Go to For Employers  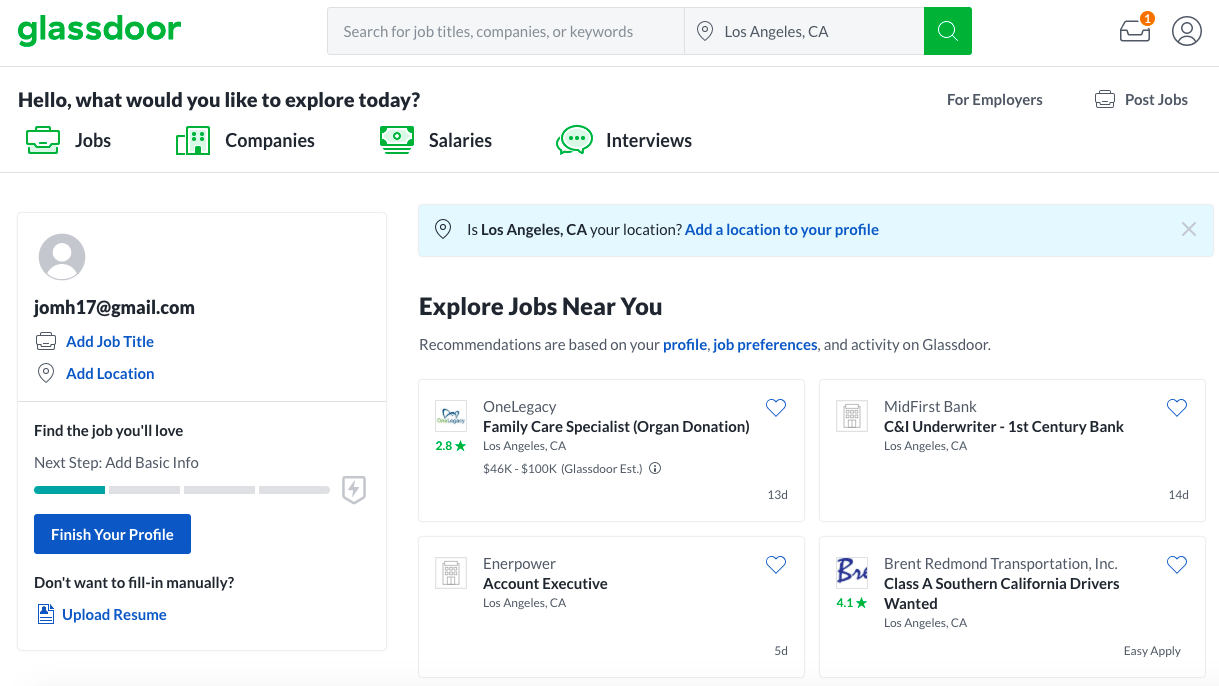995,100
